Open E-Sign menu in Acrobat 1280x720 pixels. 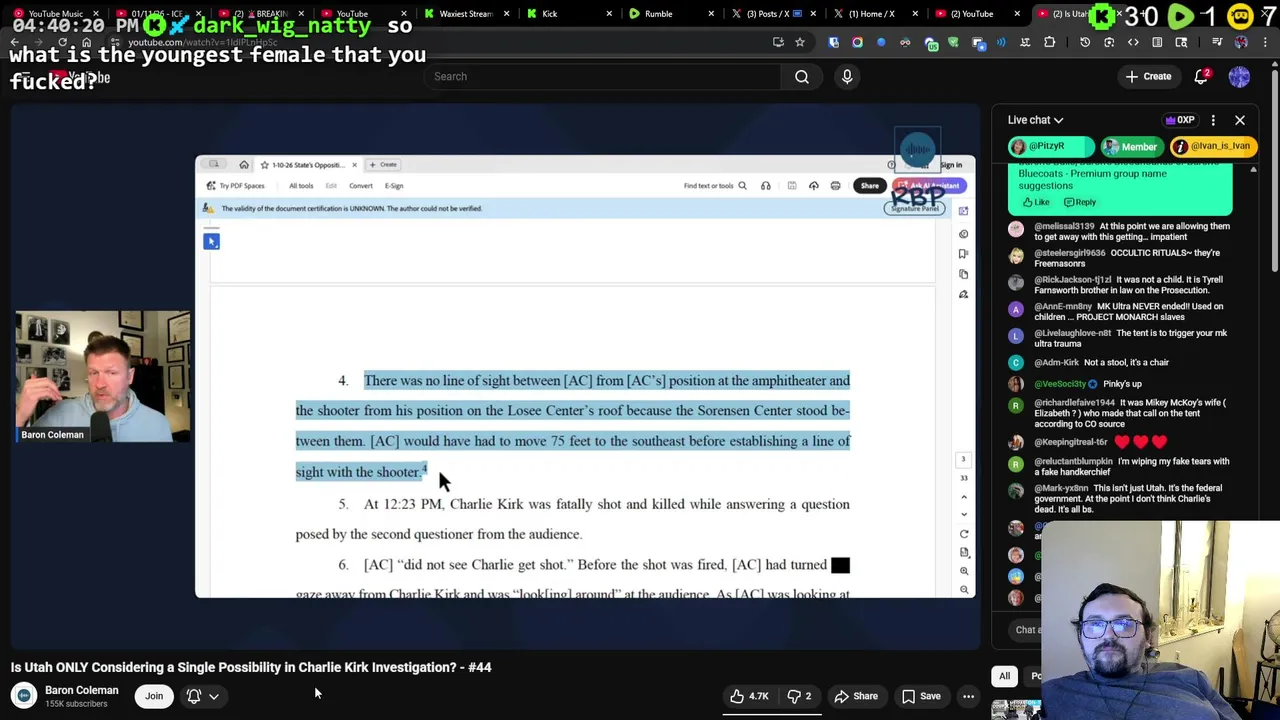click(394, 186)
